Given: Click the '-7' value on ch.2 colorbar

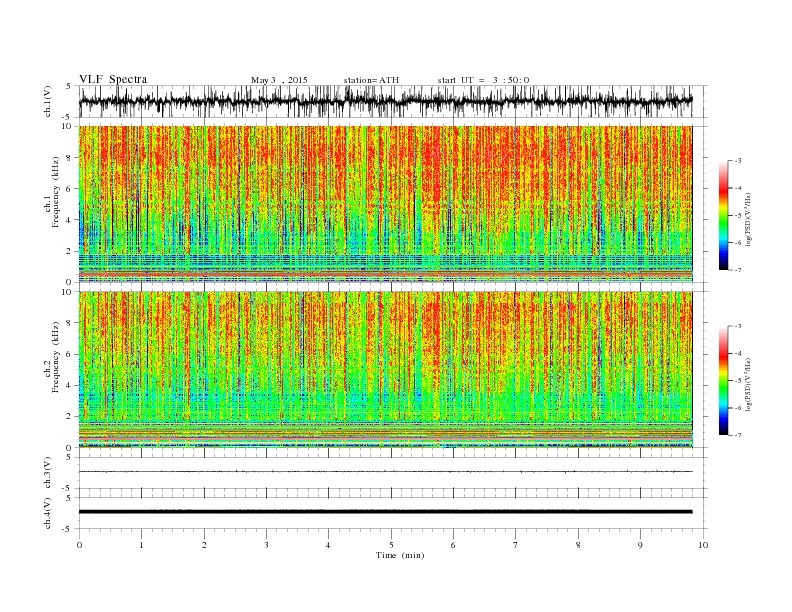Looking at the screenshot, I should 738,435.
